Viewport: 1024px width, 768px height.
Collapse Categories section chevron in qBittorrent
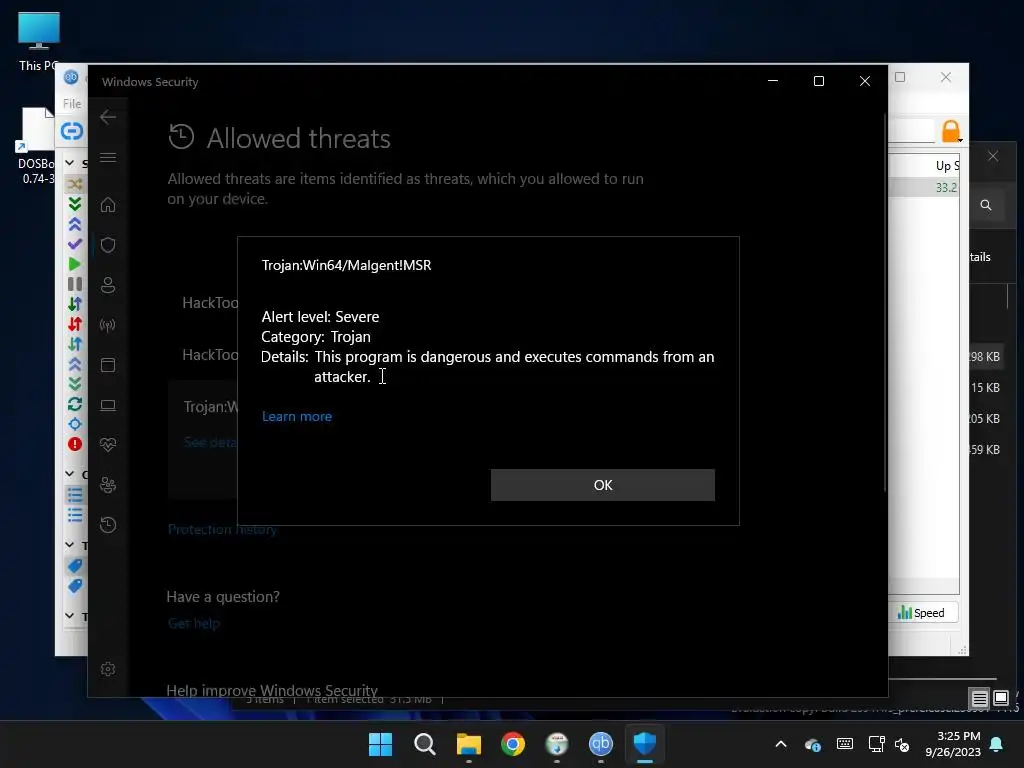coord(70,473)
